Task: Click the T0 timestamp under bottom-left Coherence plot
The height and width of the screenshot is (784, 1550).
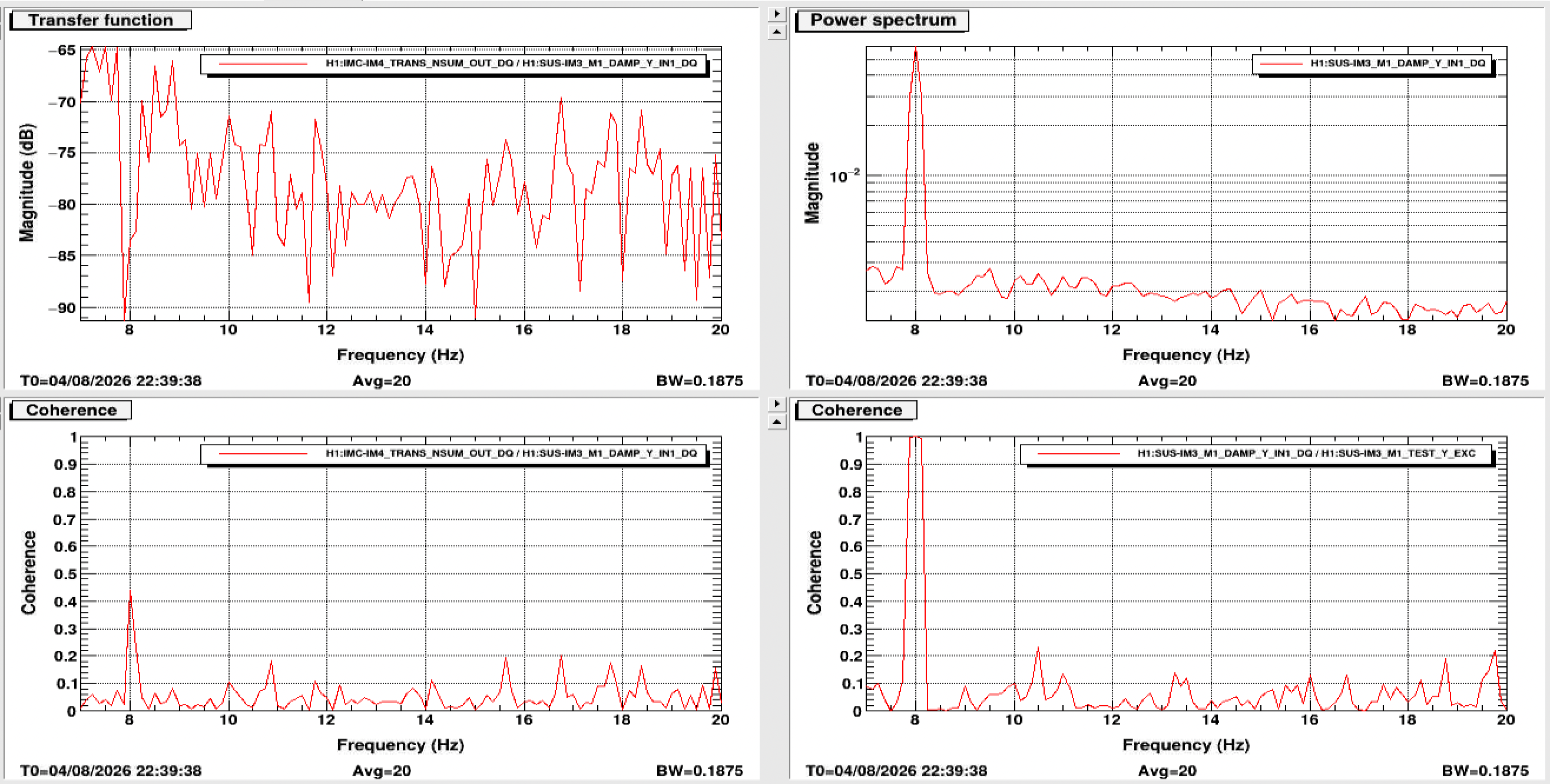Action: tap(111, 771)
